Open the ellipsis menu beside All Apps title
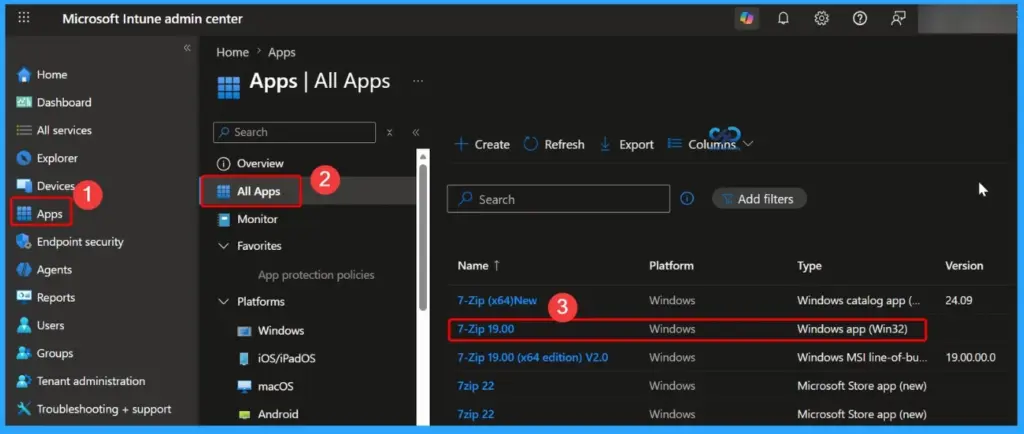Screen dimensions: 1024x434 (418, 82)
